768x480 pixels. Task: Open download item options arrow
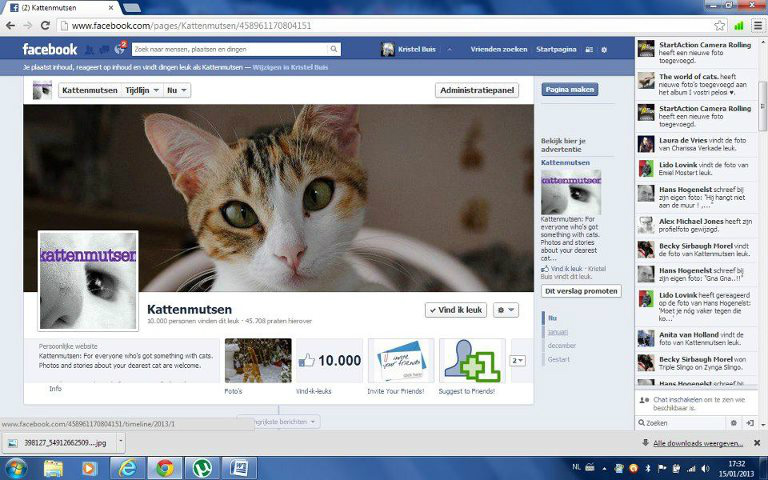click(120, 441)
